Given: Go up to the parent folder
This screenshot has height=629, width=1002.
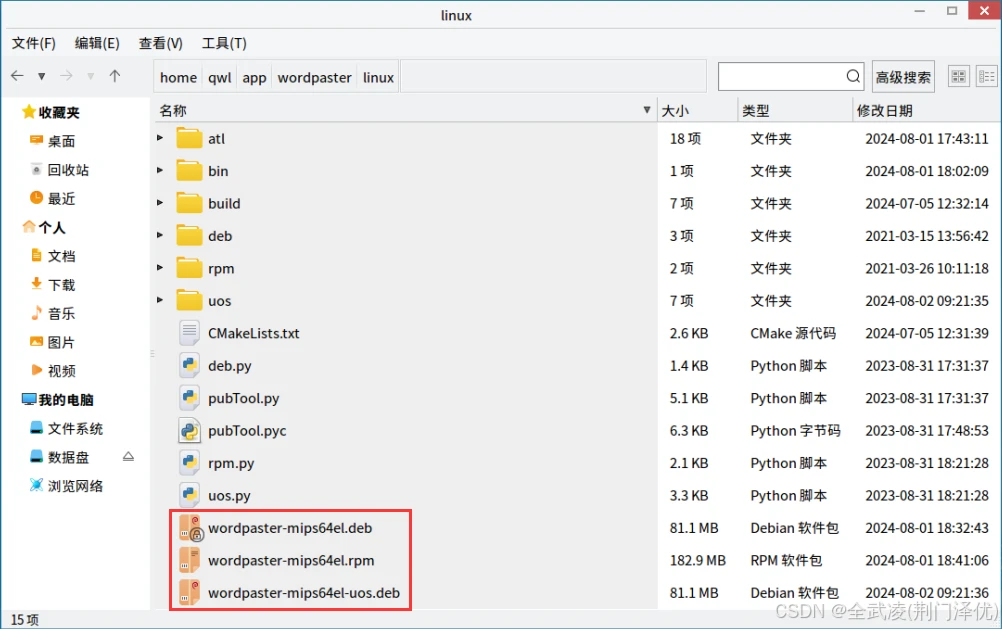Looking at the screenshot, I should click(x=115, y=76).
